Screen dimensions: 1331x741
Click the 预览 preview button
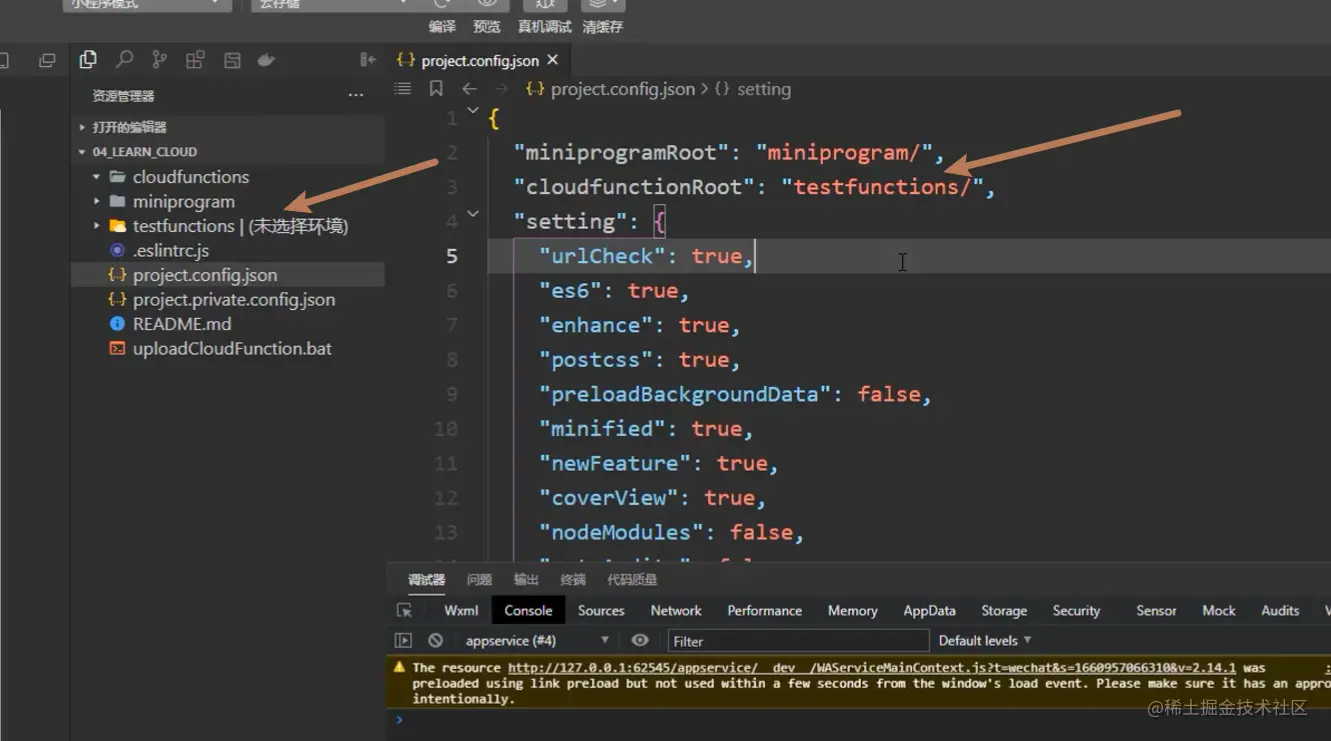click(x=487, y=27)
